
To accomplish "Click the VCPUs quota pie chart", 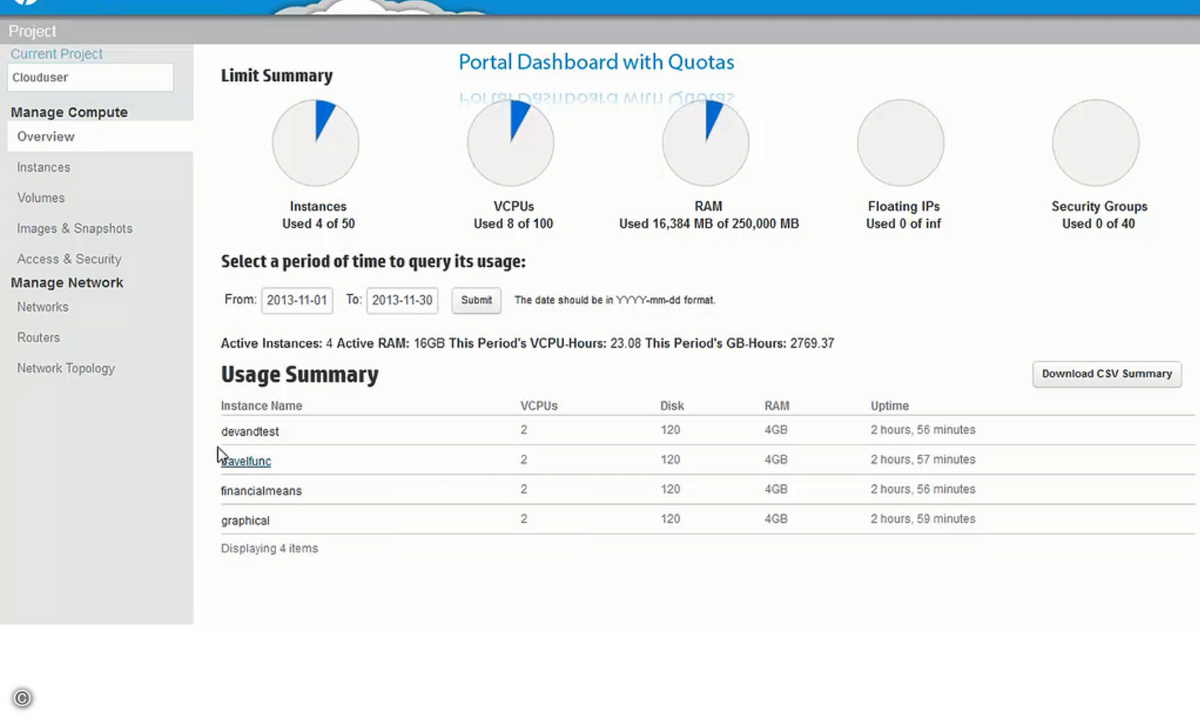I will pos(511,143).
